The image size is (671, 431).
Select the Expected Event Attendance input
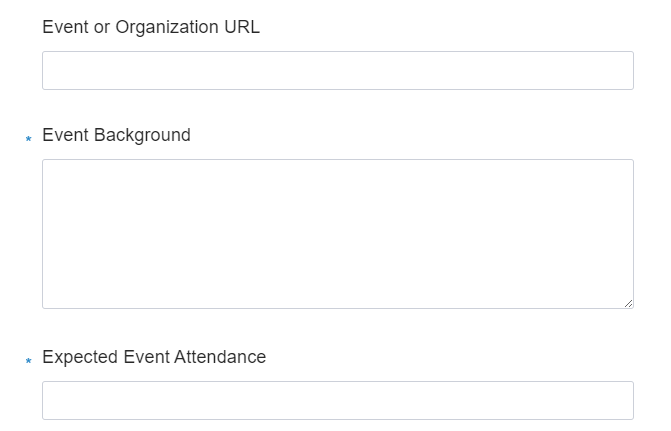tap(337, 400)
